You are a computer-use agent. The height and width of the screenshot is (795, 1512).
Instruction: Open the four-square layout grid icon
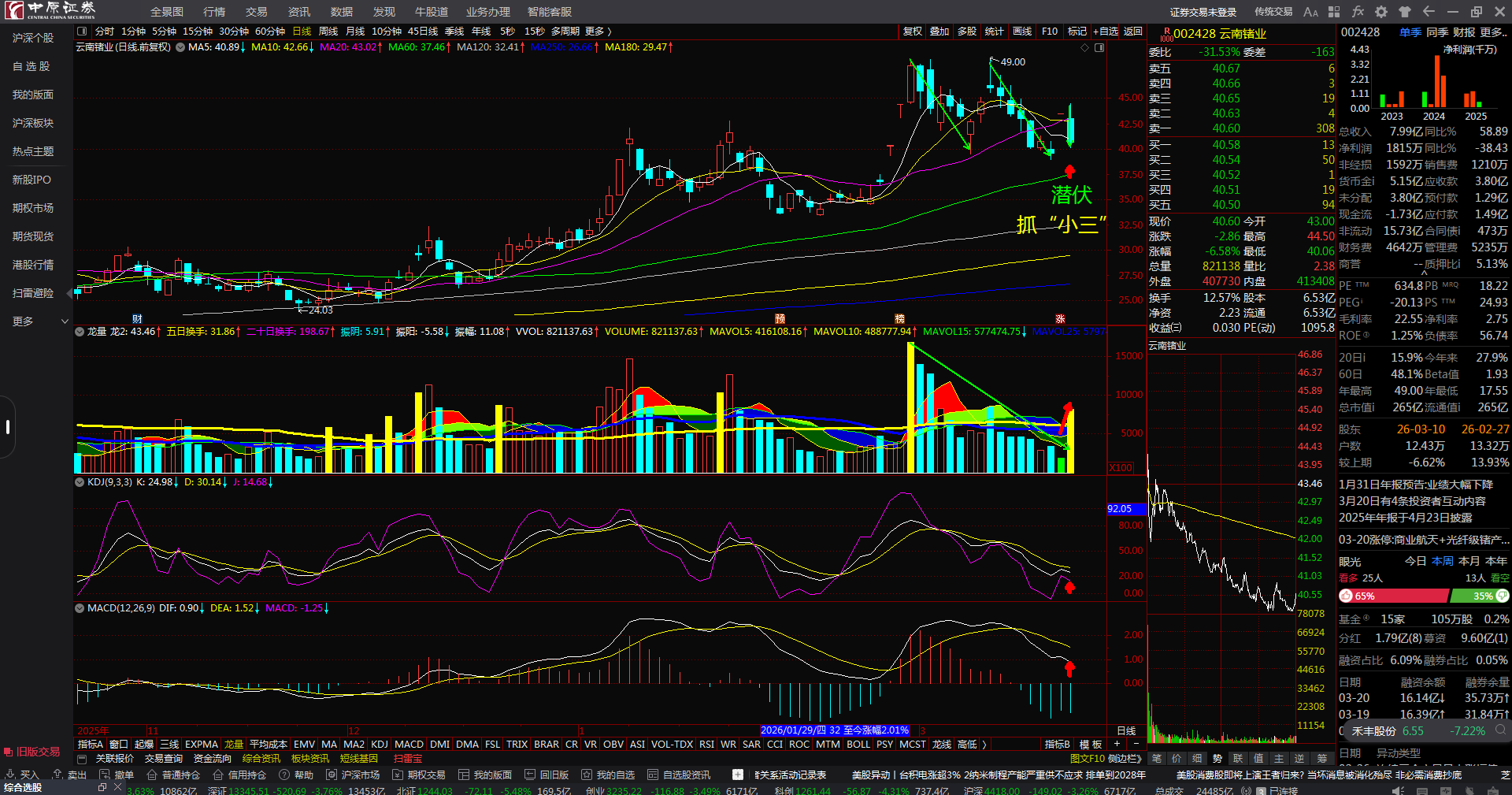[1334, 12]
